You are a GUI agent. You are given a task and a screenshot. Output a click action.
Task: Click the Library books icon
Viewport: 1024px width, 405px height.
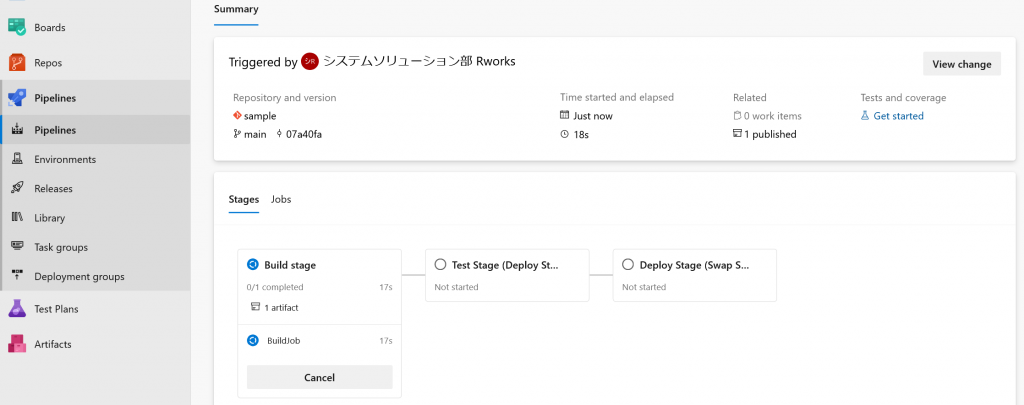[18, 218]
